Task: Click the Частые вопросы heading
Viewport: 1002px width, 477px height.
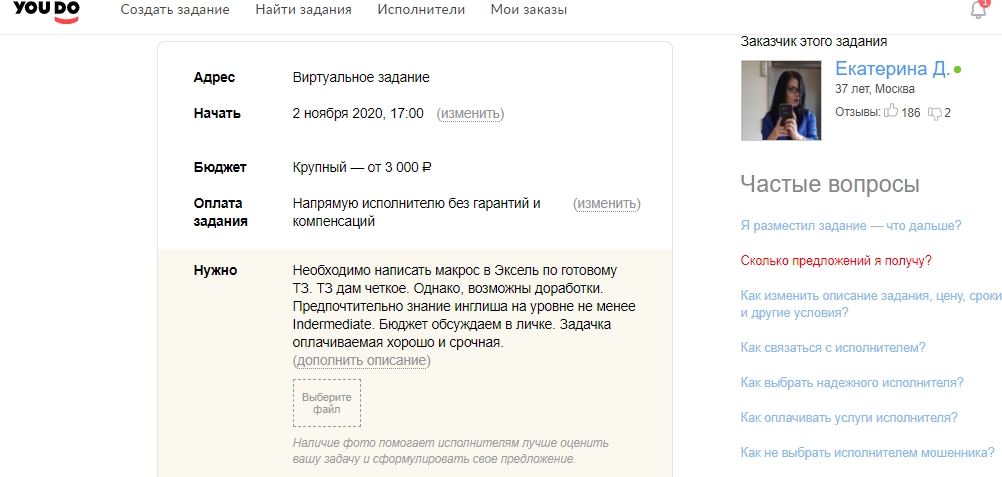Action: pyautogui.click(x=830, y=184)
